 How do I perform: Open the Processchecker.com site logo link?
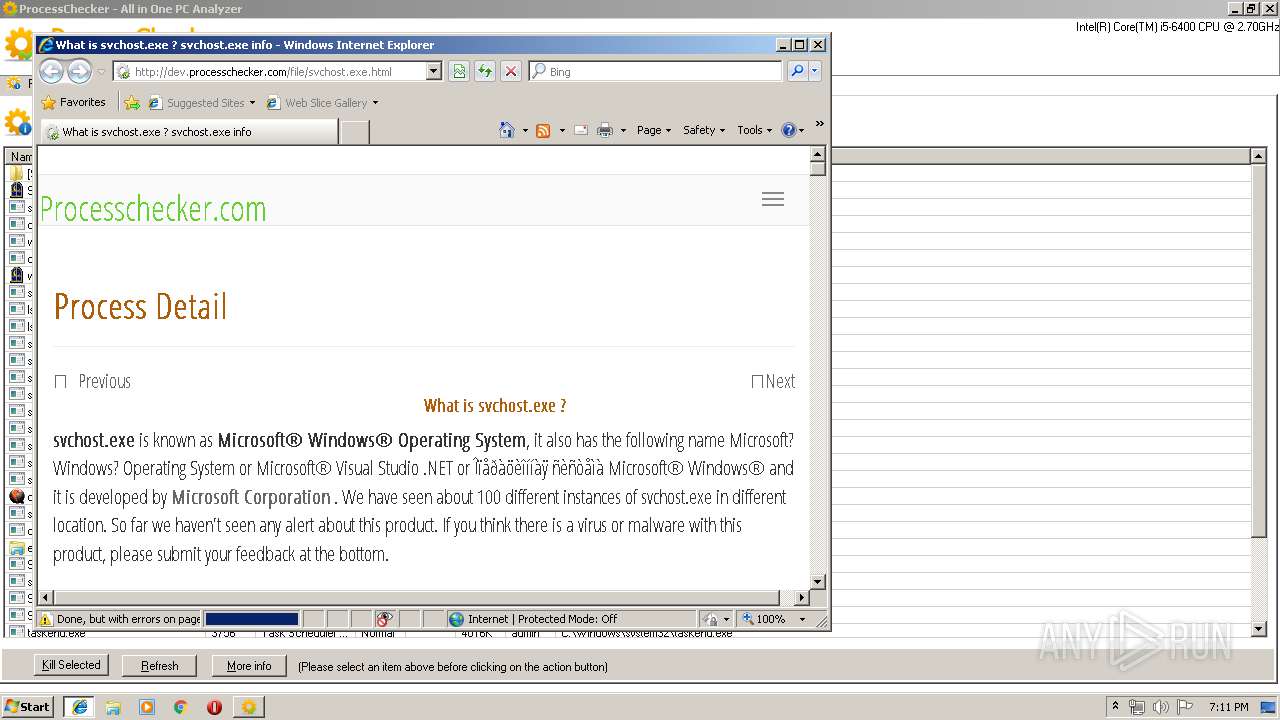(x=153, y=209)
